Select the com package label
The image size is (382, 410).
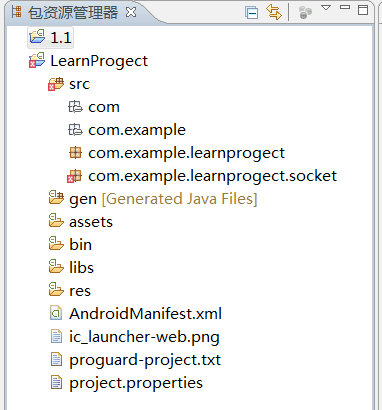(x=104, y=107)
